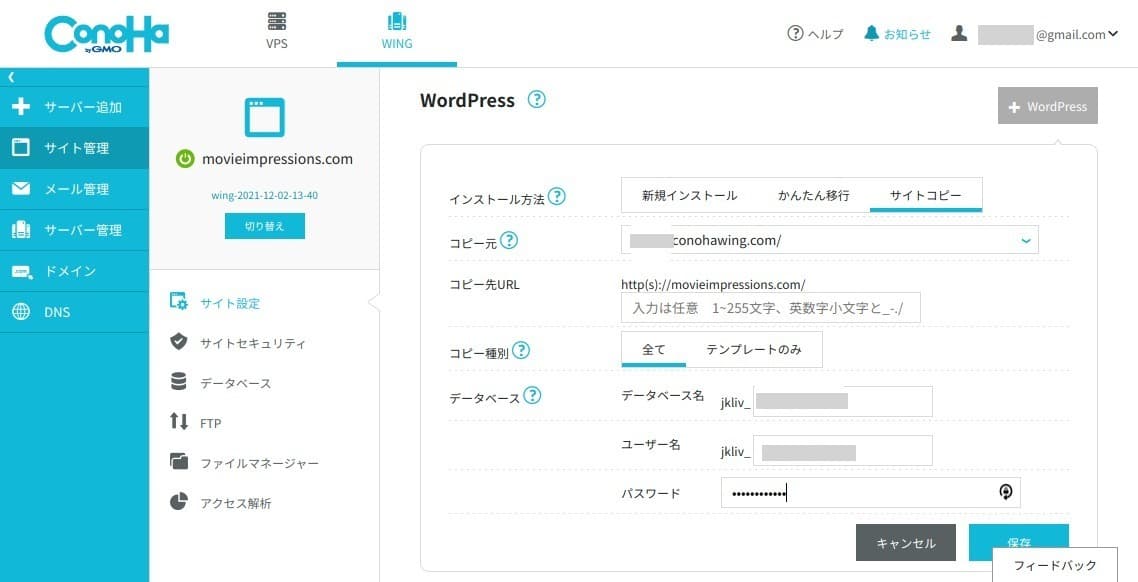Viewport: 1138px width, 582px height.
Task: Click the DNS globe icon
Action: pos(21,312)
